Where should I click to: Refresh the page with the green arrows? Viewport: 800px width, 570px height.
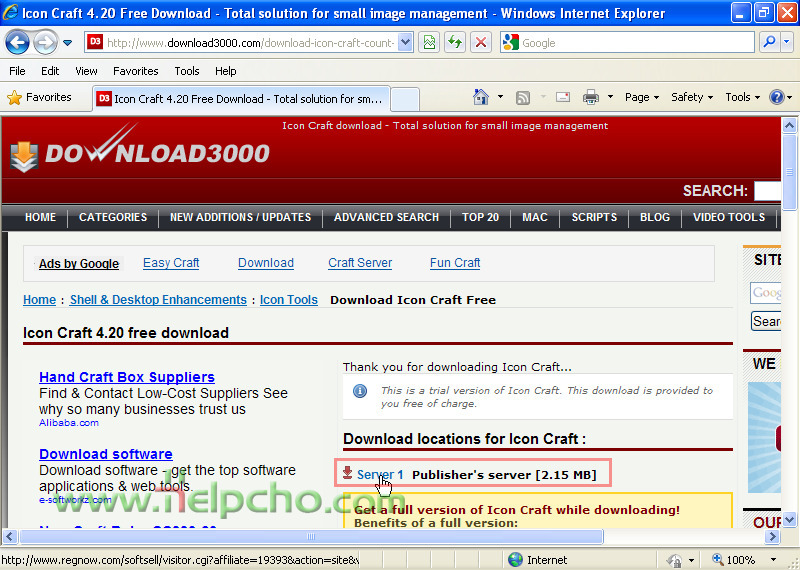(x=455, y=42)
